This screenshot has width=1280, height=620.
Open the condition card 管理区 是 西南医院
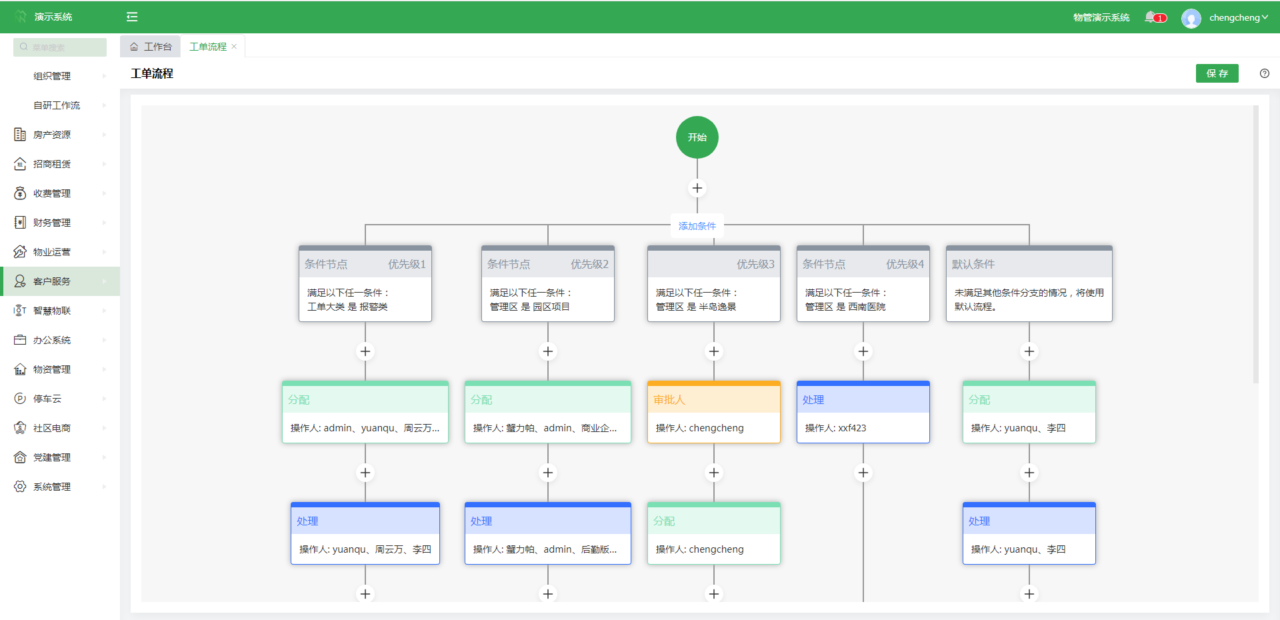click(x=863, y=284)
